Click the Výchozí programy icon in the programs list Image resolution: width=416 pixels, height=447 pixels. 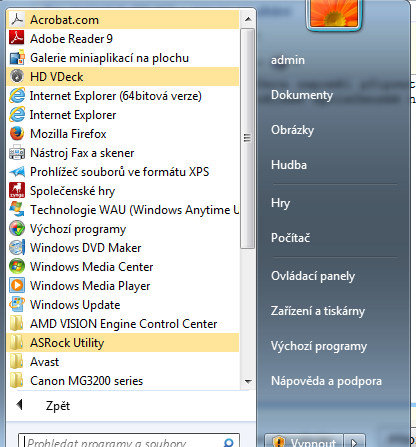[x=17, y=229]
